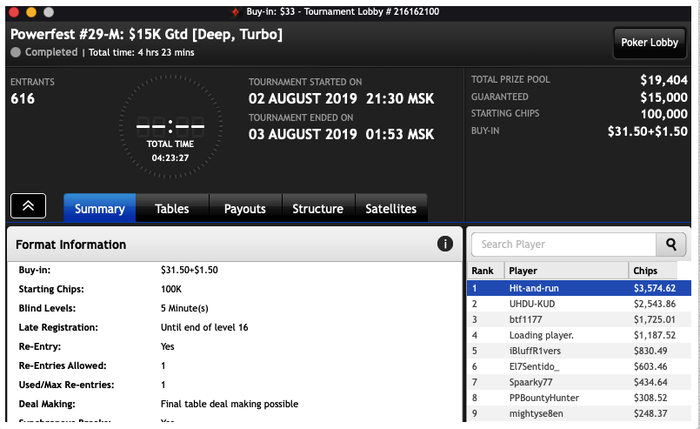
Task: Click the macOS grey zoom button
Action: pos(48,12)
